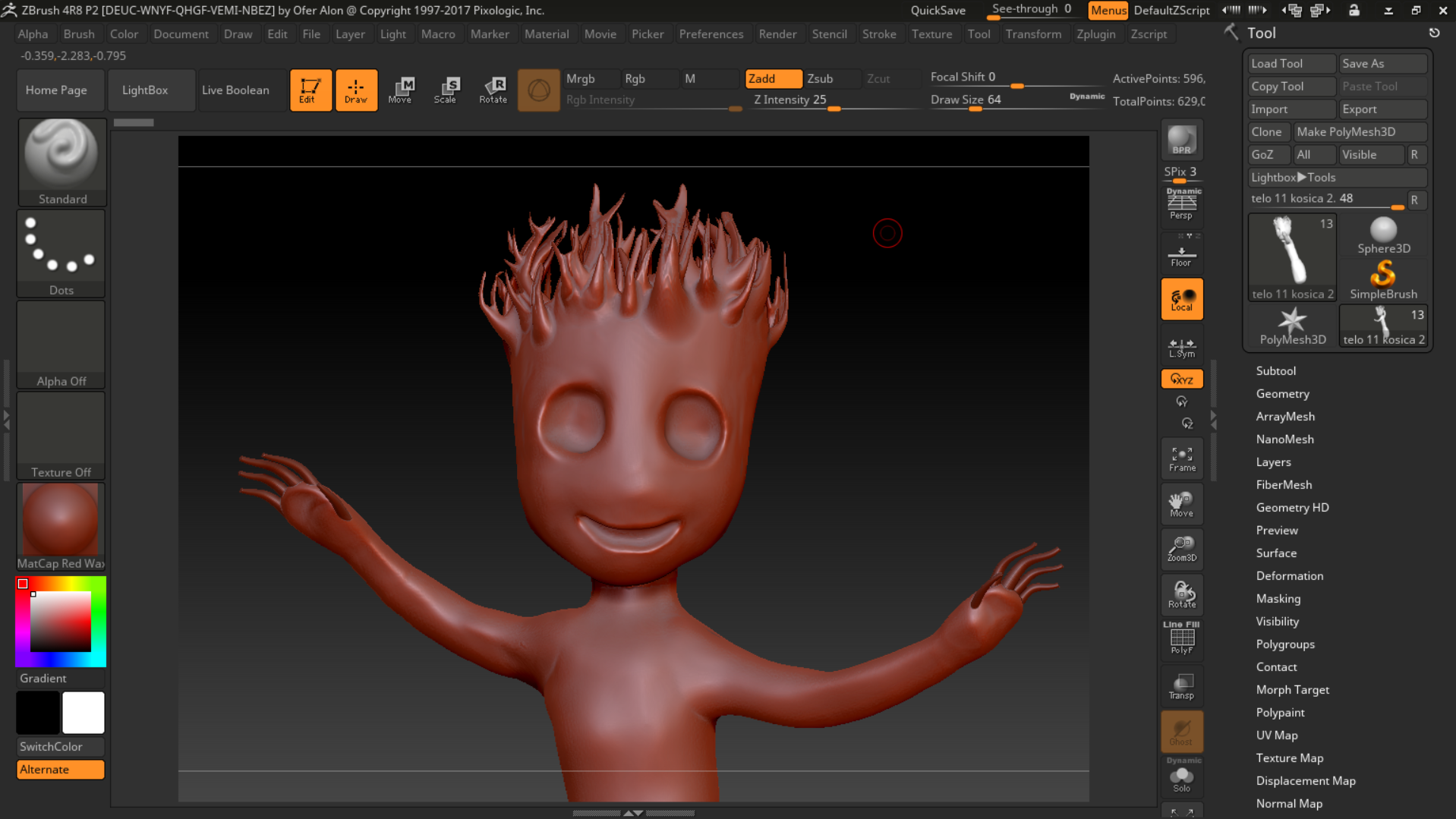This screenshot has height=819, width=1456.
Task: Click the Zoom3D icon
Action: point(1182,549)
